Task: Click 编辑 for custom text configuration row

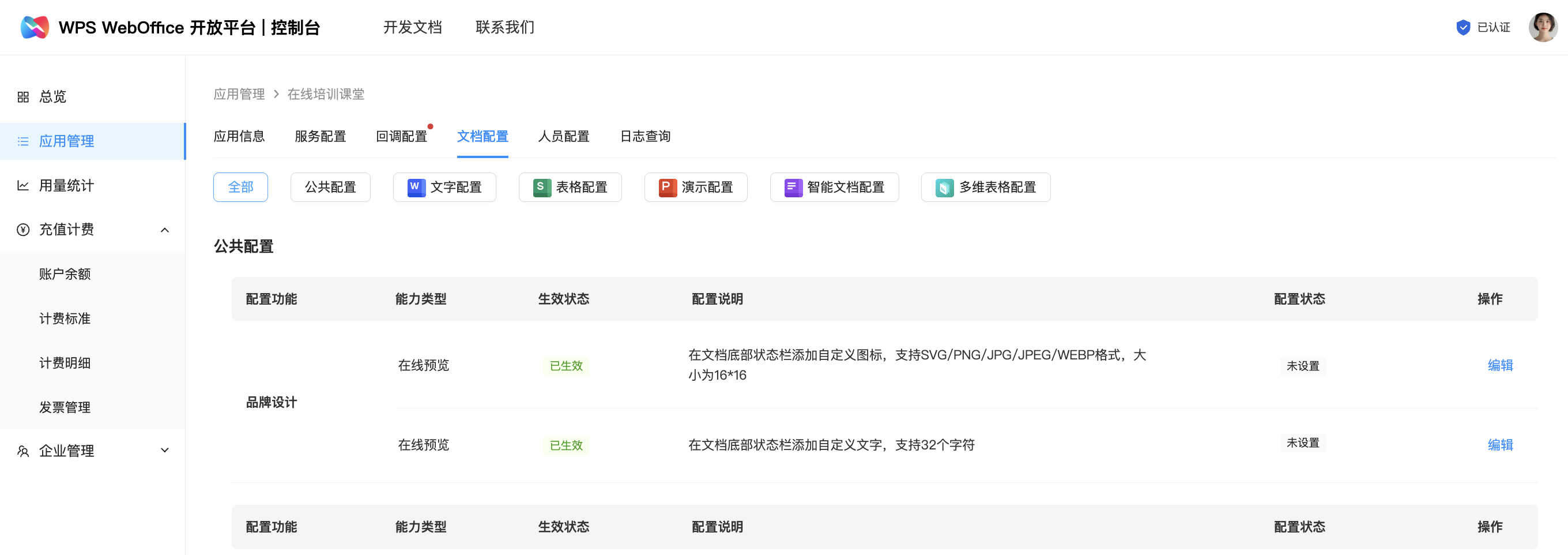Action: click(1500, 445)
